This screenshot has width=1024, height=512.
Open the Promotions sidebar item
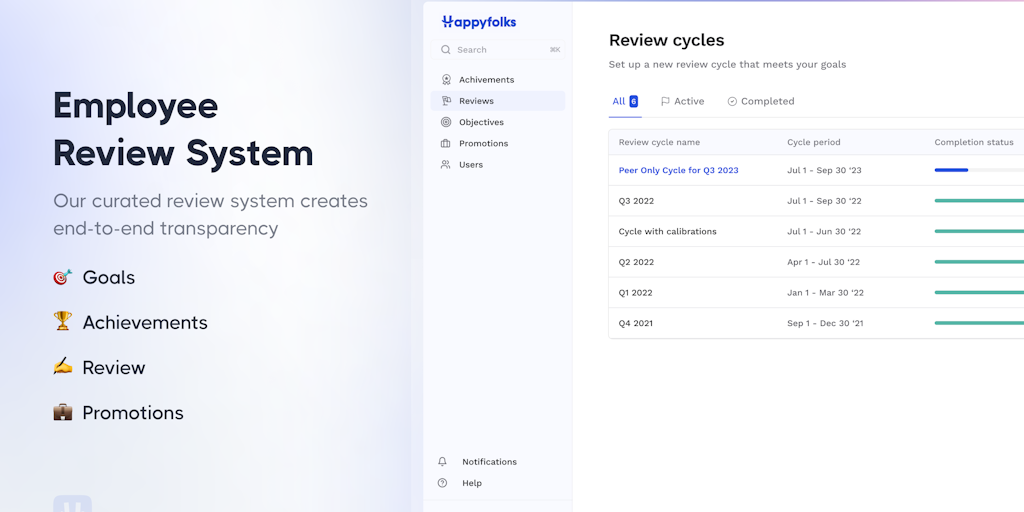coord(498,143)
